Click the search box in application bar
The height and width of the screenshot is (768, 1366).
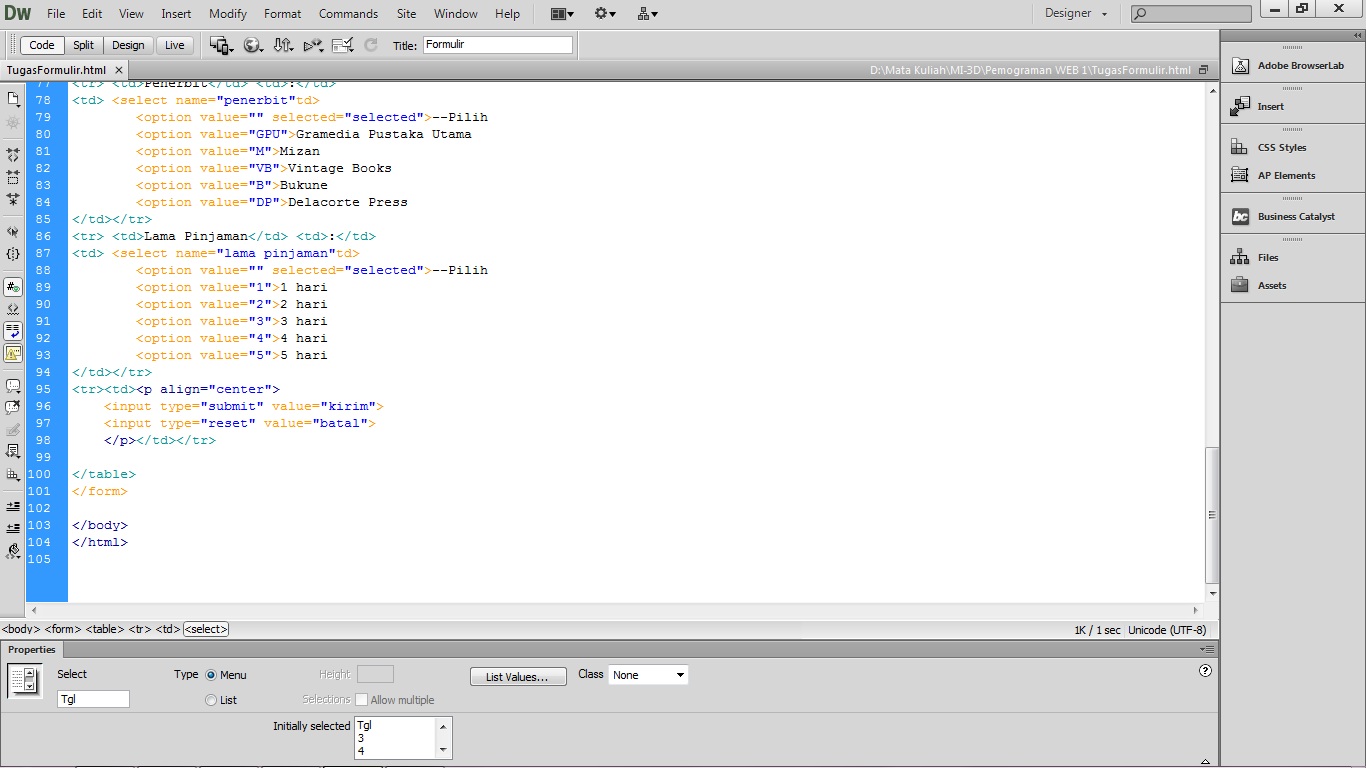point(1191,14)
